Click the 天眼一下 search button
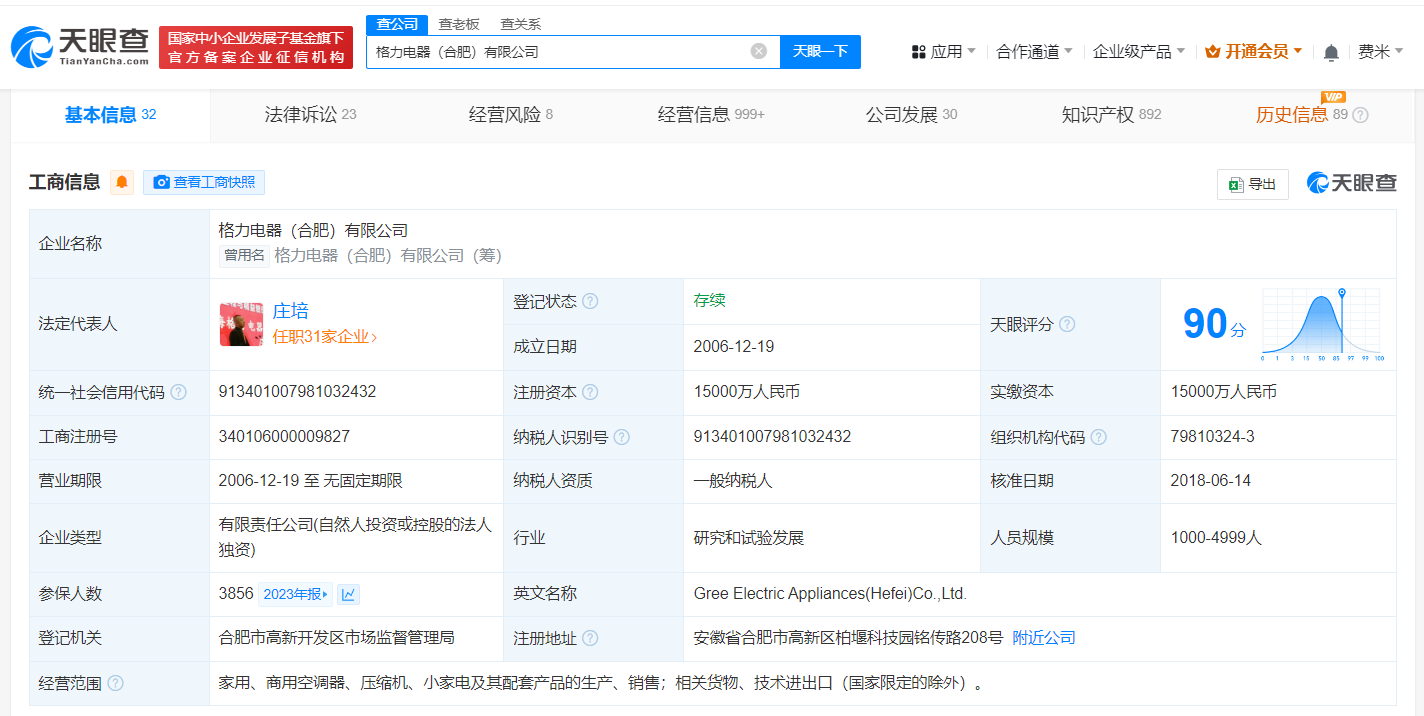 click(x=822, y=51)
